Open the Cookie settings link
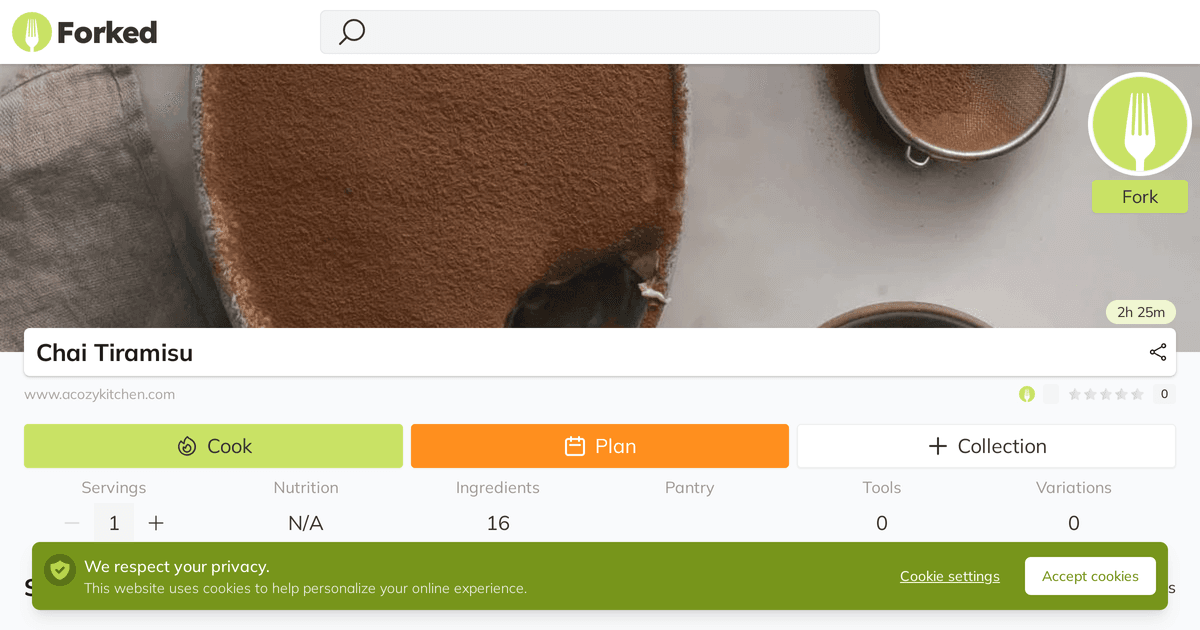This screenshot has height=630, width=1200. click(x=950, y=576)
